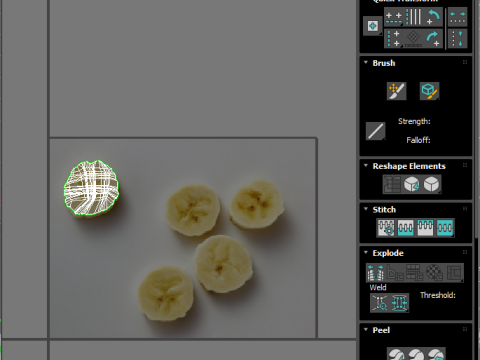Click Relax Custom icon in Reshape Elements

432,184
